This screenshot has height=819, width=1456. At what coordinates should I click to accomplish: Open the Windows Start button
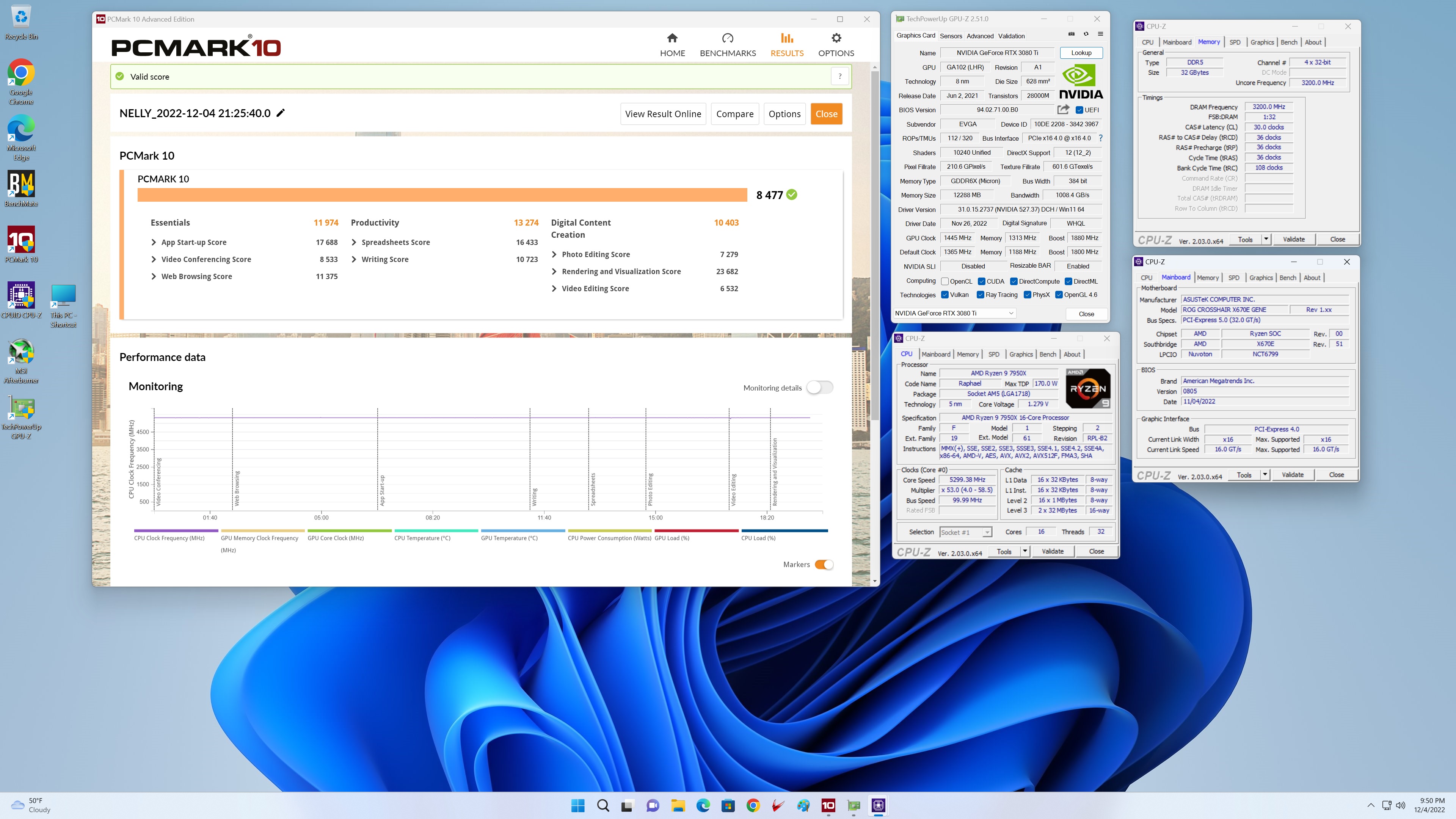(x=577, y=805)
